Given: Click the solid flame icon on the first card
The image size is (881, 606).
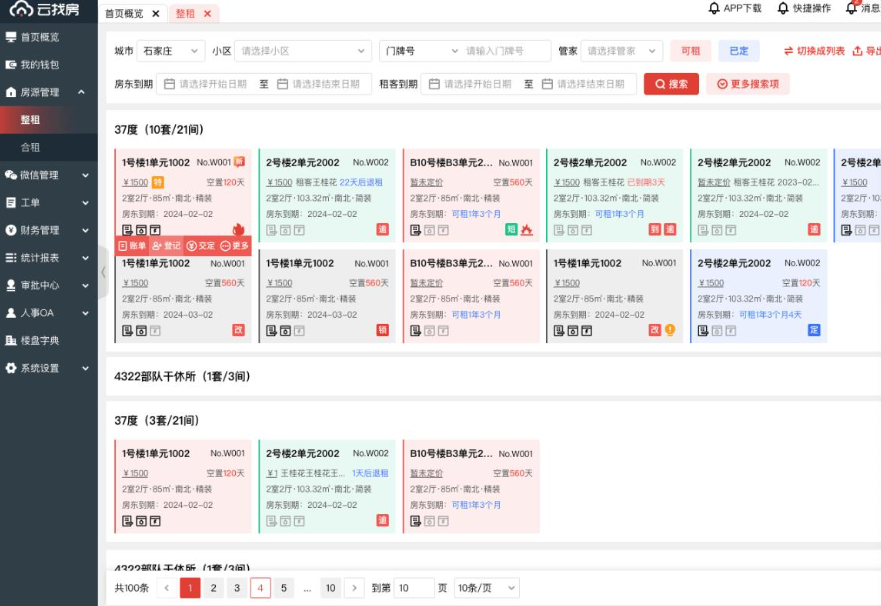Looking at the screenshot, I should point(238,229).
